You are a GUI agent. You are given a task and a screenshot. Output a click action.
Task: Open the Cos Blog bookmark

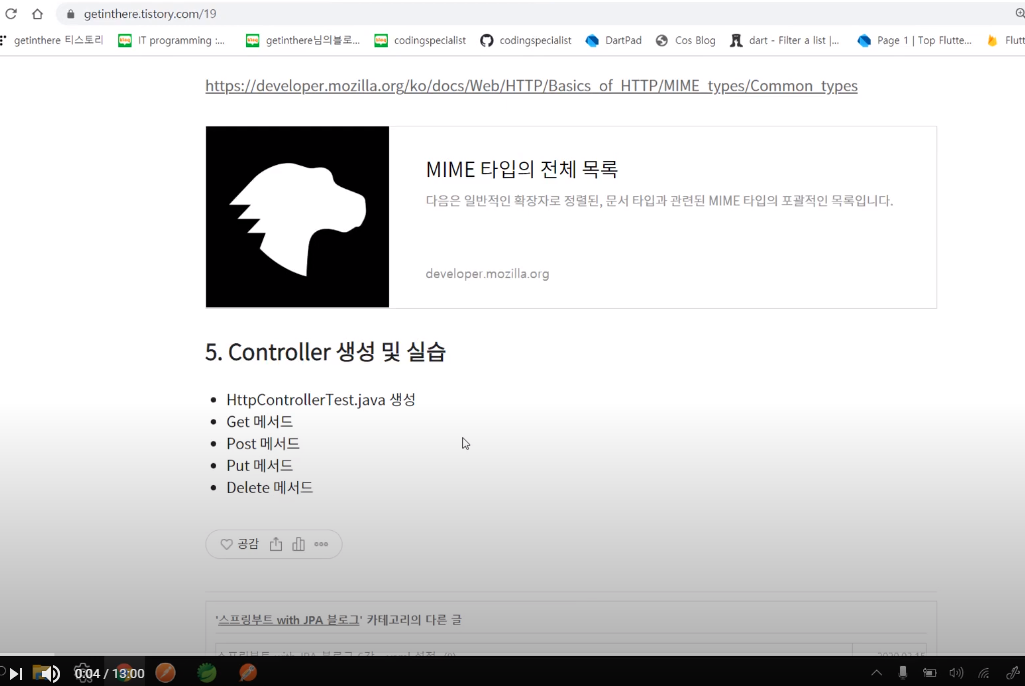coord(686,41)
